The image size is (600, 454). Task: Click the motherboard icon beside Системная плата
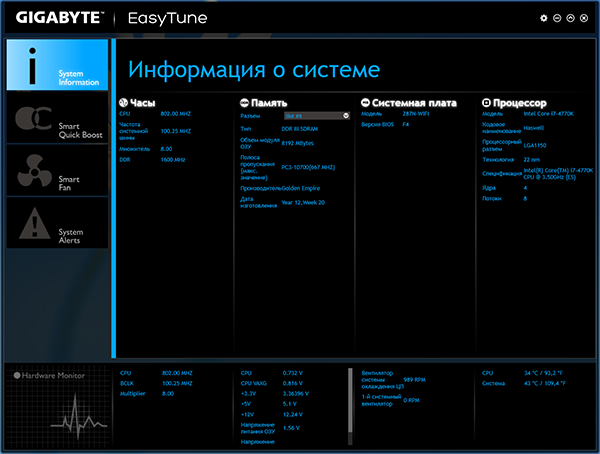(x=365, y=103)
